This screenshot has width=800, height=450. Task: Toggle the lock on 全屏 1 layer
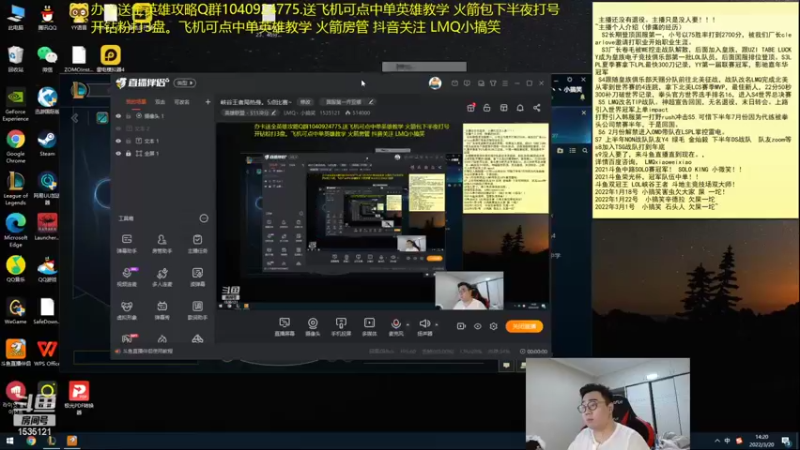[x=129, y=153]
